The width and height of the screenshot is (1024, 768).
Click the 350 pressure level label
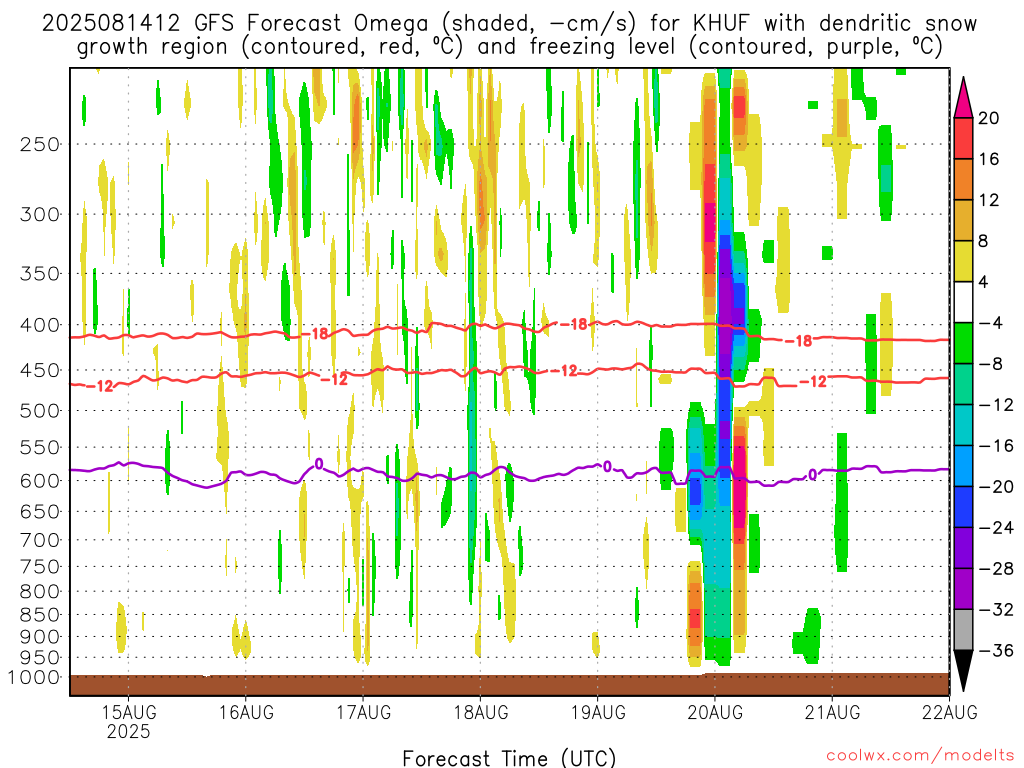(x=40, y=274)
